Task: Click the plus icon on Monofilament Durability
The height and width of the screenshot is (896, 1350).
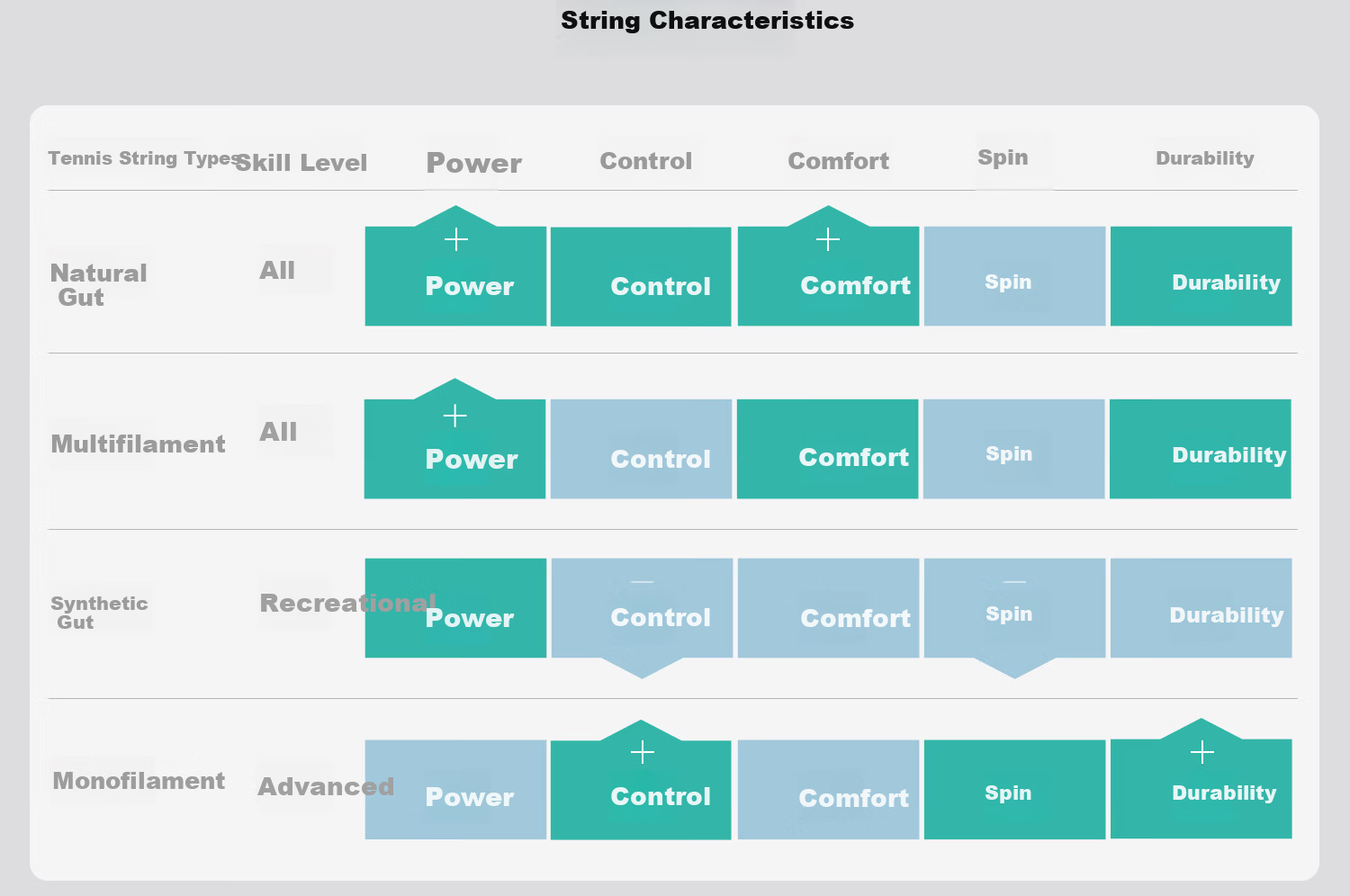Action: pos(1202,752)
